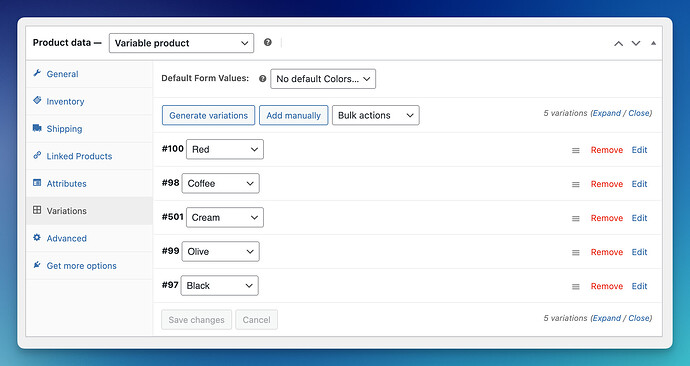690x366 pixels.
Task: Remove the Coffee variation
Action: (607, 184)
